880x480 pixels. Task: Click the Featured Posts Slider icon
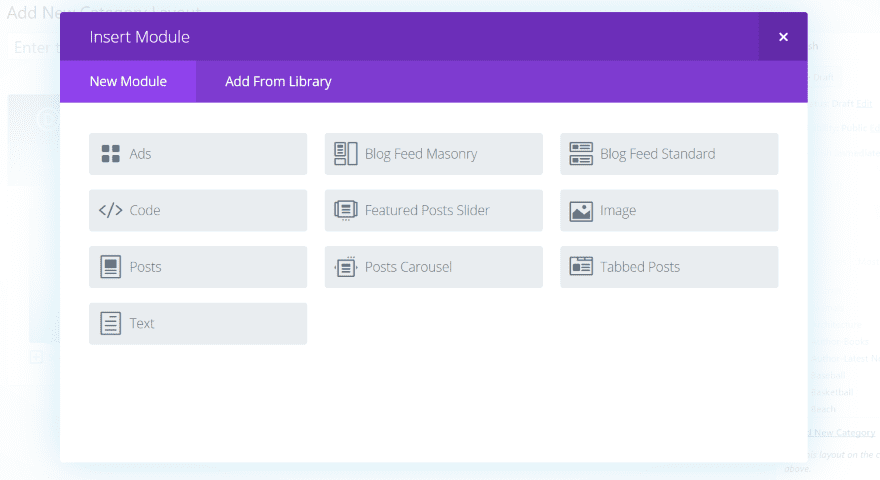(x=346, y=210)
